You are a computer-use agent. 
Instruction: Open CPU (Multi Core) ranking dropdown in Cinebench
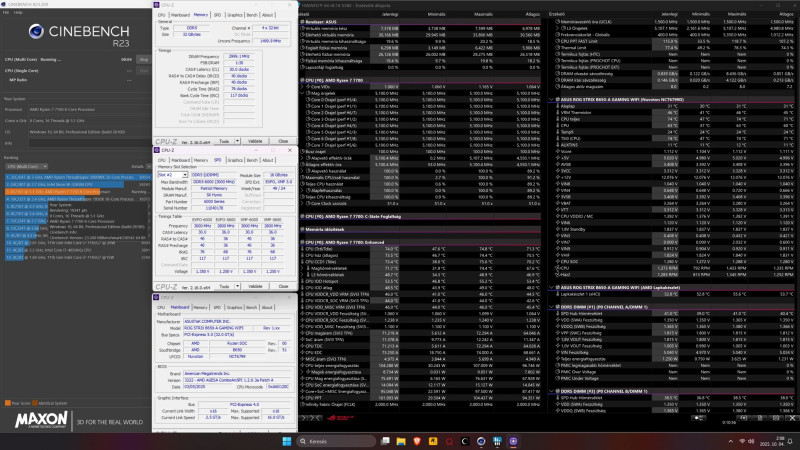pos(27,166)
